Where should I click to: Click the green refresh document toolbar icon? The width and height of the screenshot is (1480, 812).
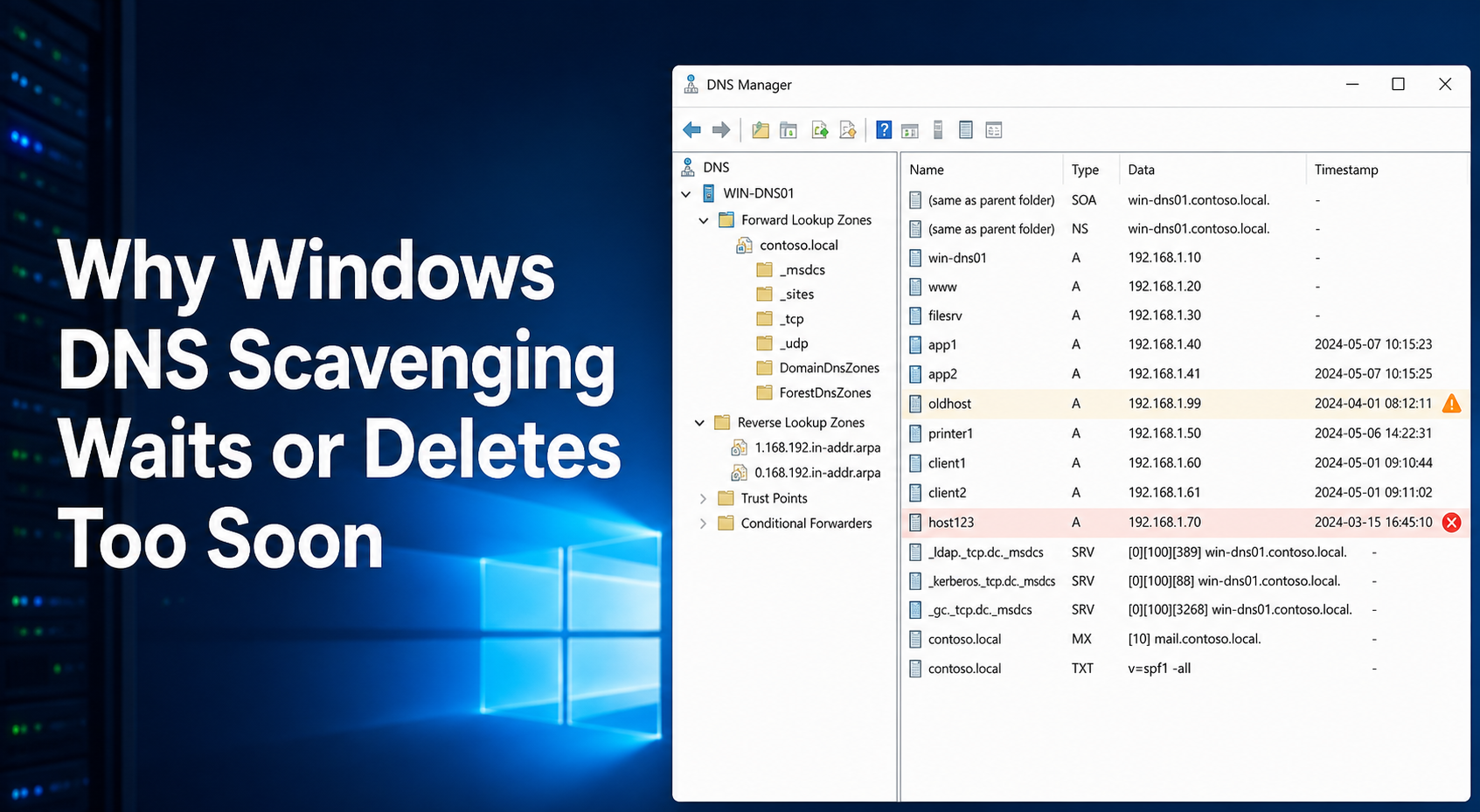[820, 130]
